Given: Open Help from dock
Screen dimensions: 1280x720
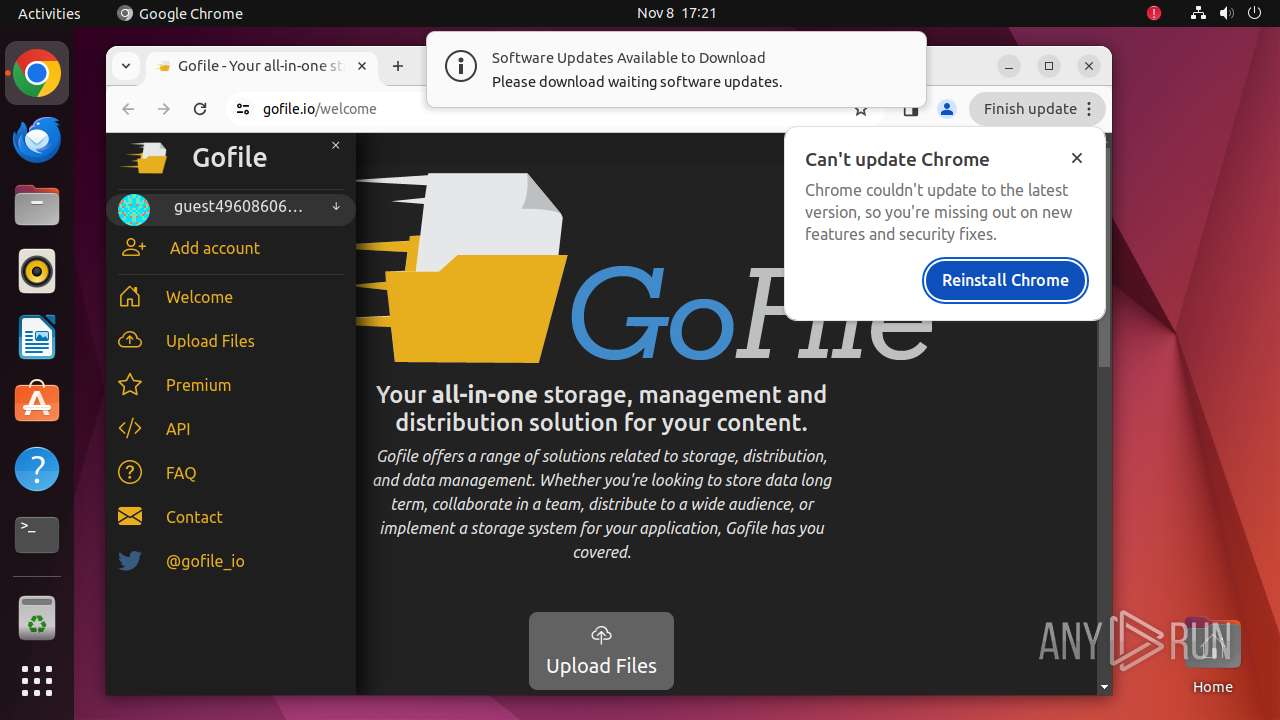Looking at the screenshot, I should tap(37, 469).
